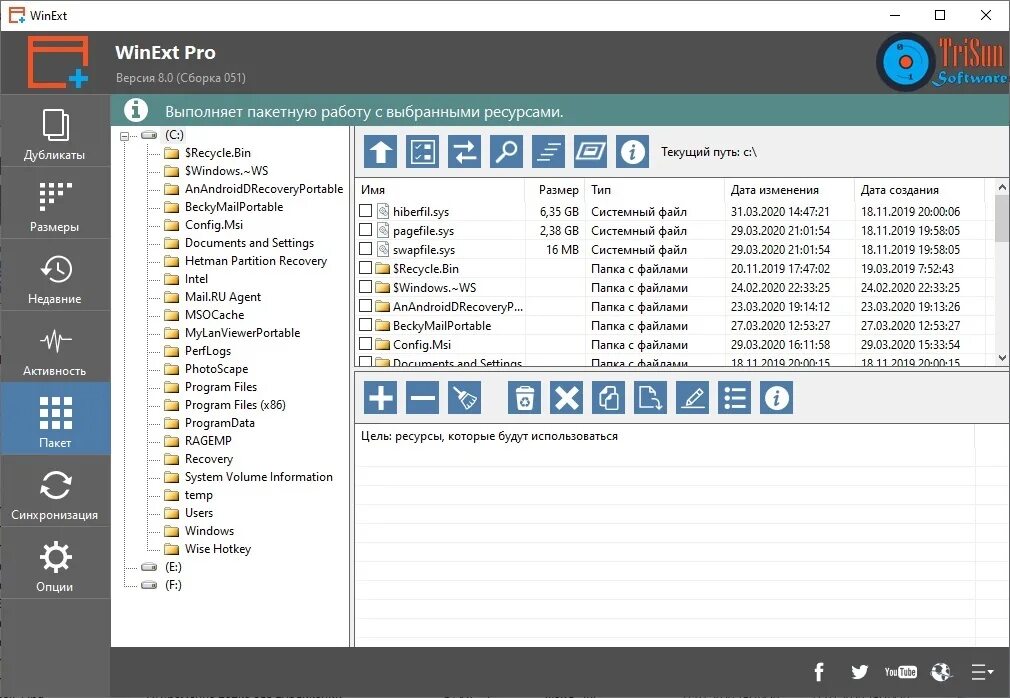Open the YouTube link icon
1010x698 pixels.
coord(900,672)
